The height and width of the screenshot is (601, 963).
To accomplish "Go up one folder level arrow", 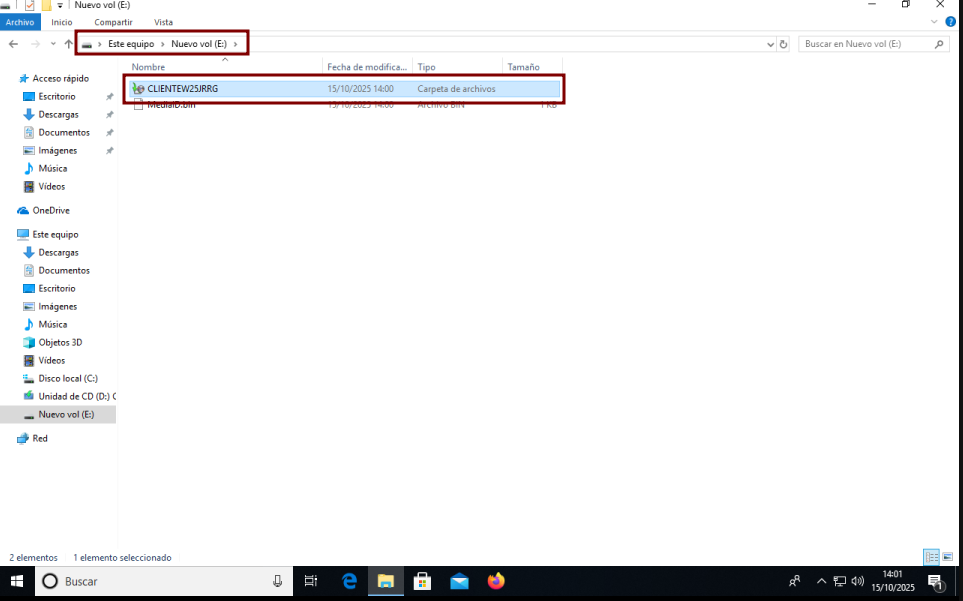I will pos(68,44).
